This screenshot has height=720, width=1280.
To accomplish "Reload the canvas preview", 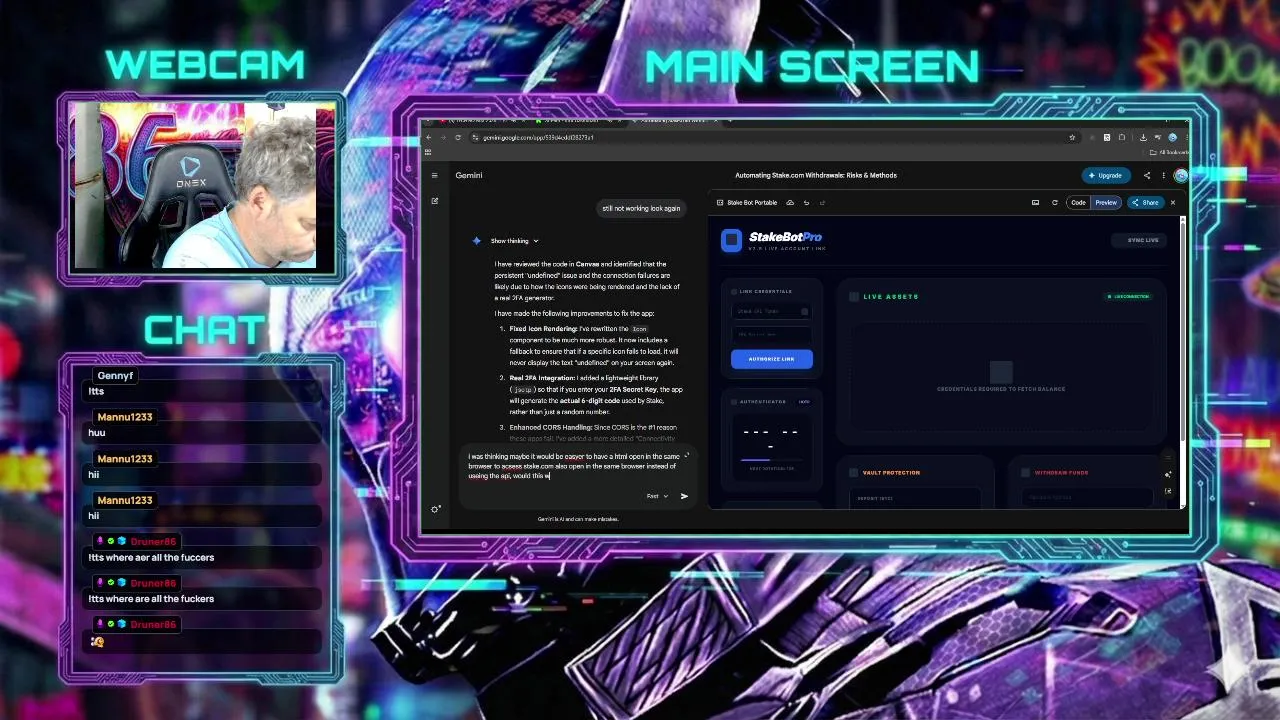I will coord(1054,202).
